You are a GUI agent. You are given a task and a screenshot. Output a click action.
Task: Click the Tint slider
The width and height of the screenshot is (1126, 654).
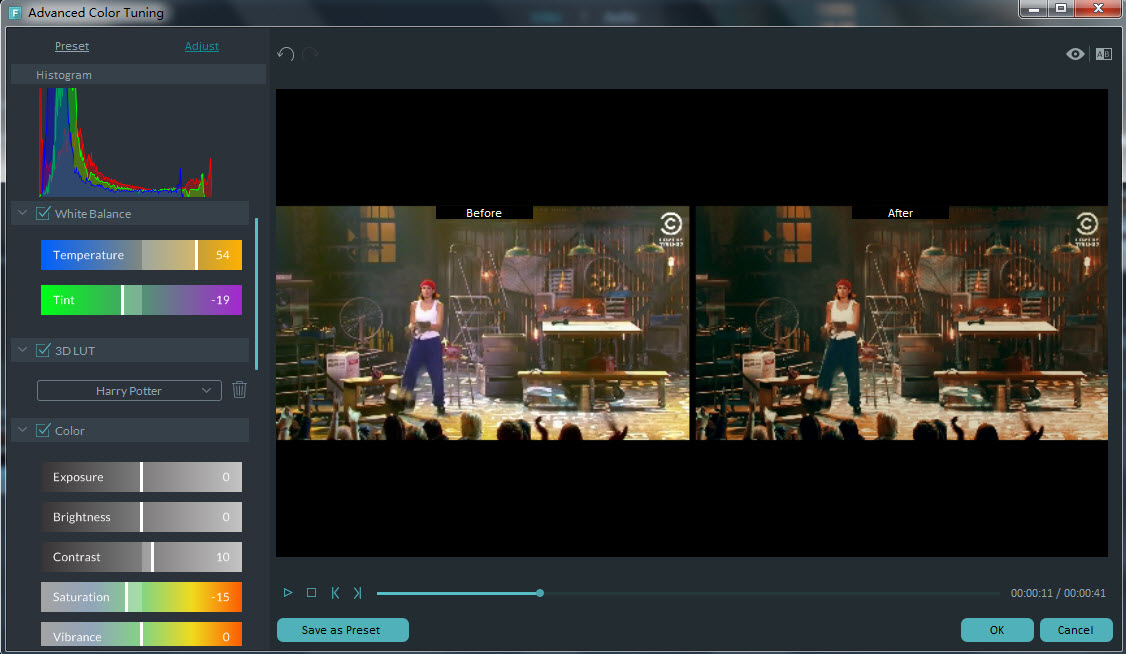(x=141, y=300)
